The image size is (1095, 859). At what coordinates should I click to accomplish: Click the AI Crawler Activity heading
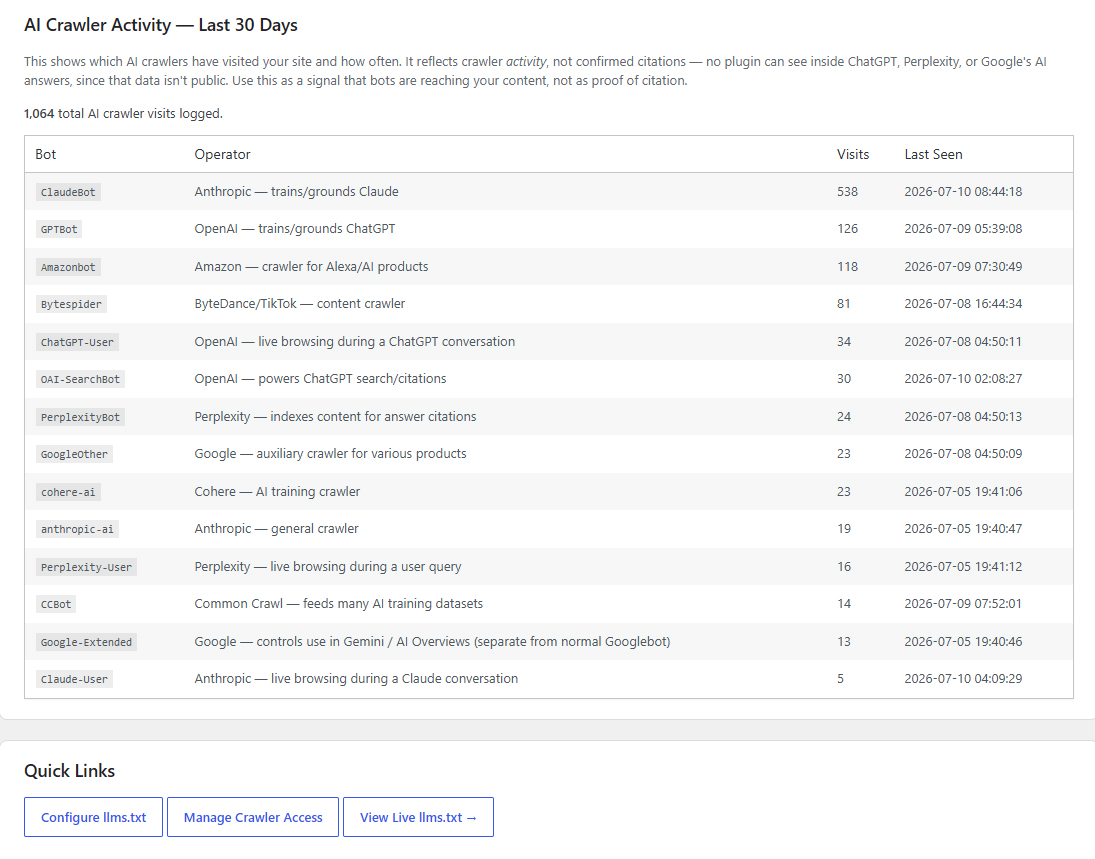(161, 25)
